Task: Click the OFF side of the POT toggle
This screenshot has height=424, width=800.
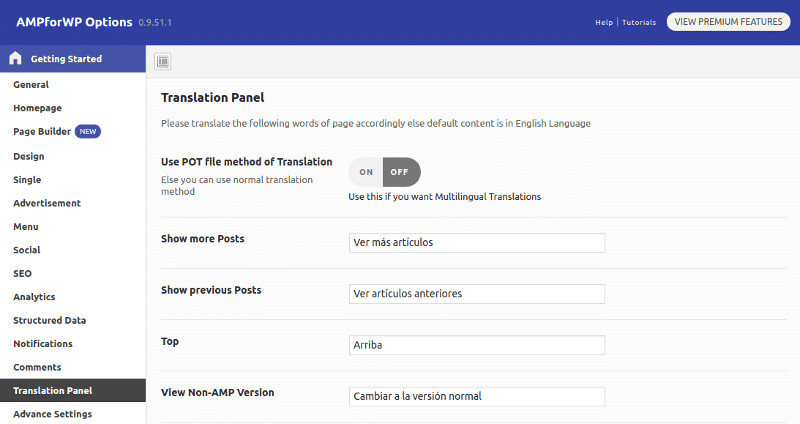Action: 402,172
